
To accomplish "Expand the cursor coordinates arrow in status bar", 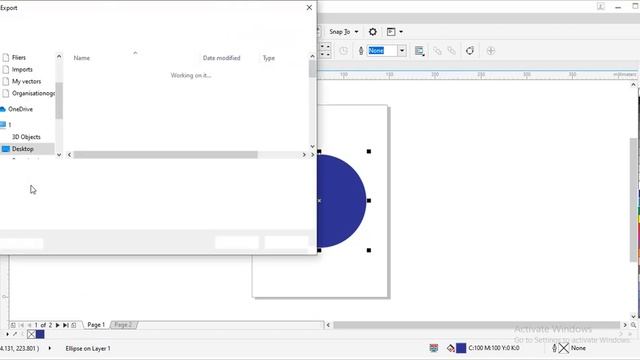I will [x=50, y=348].
